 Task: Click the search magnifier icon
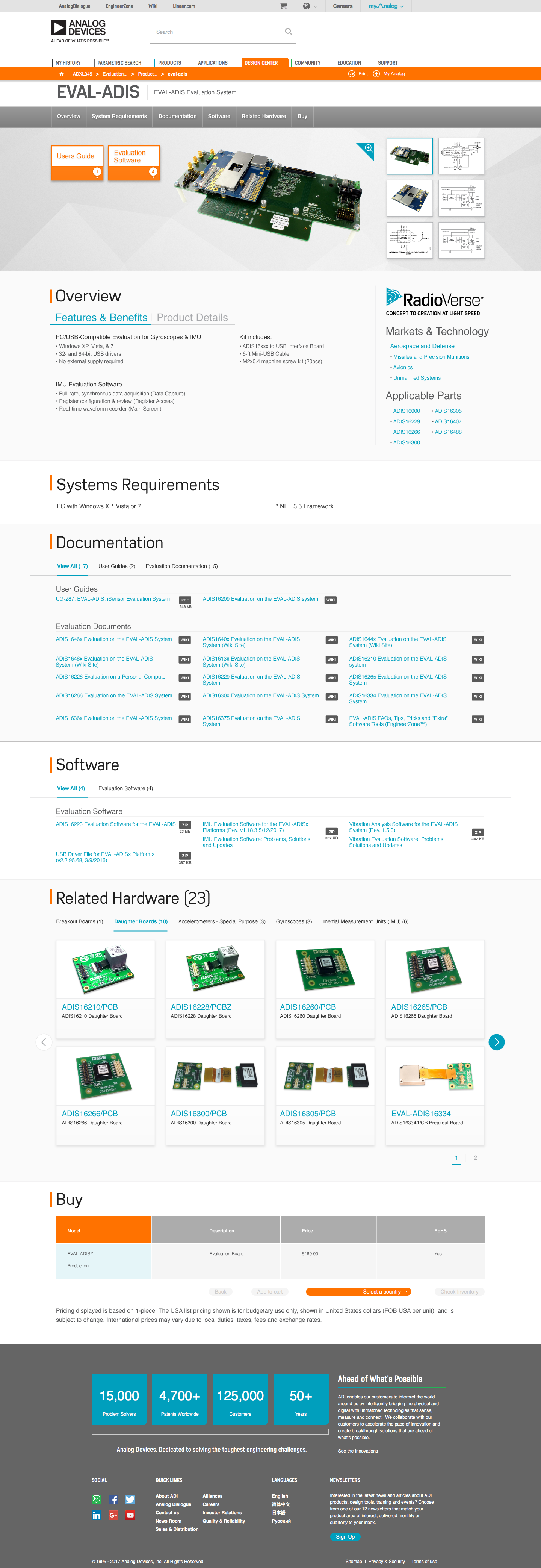289,32
